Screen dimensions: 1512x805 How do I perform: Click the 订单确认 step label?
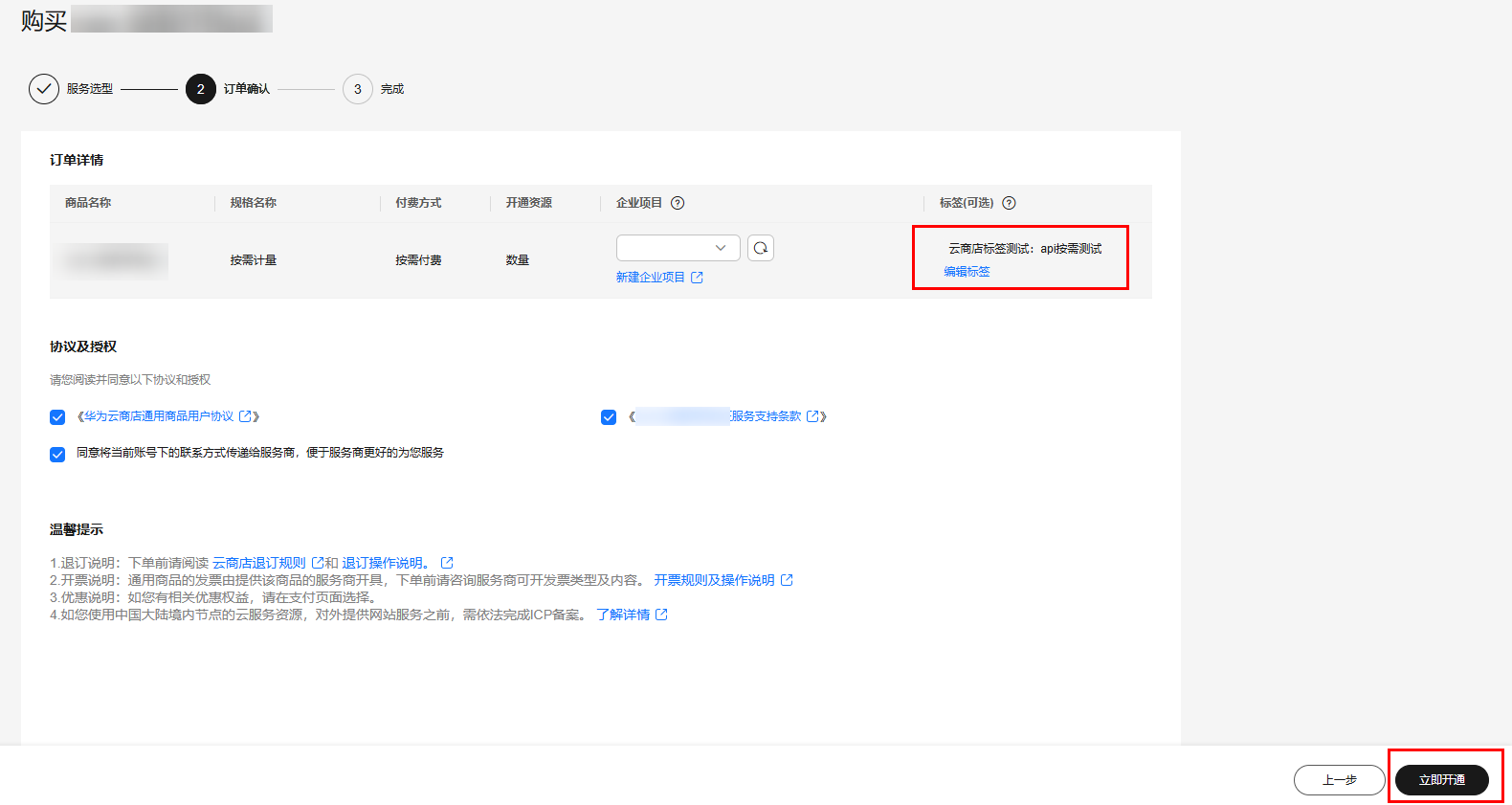coord(247,89)
